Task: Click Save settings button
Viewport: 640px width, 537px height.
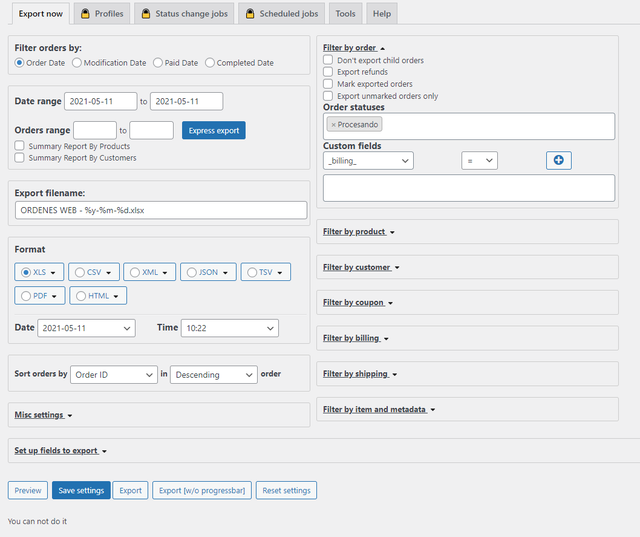Action: [81, 490]
